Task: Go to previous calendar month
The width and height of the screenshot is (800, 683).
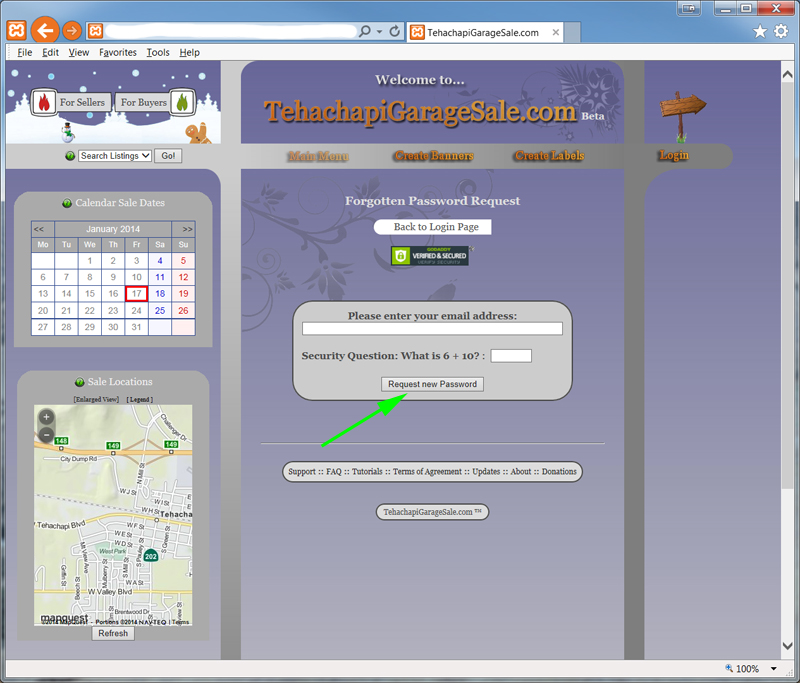Action: click(39, 229)
